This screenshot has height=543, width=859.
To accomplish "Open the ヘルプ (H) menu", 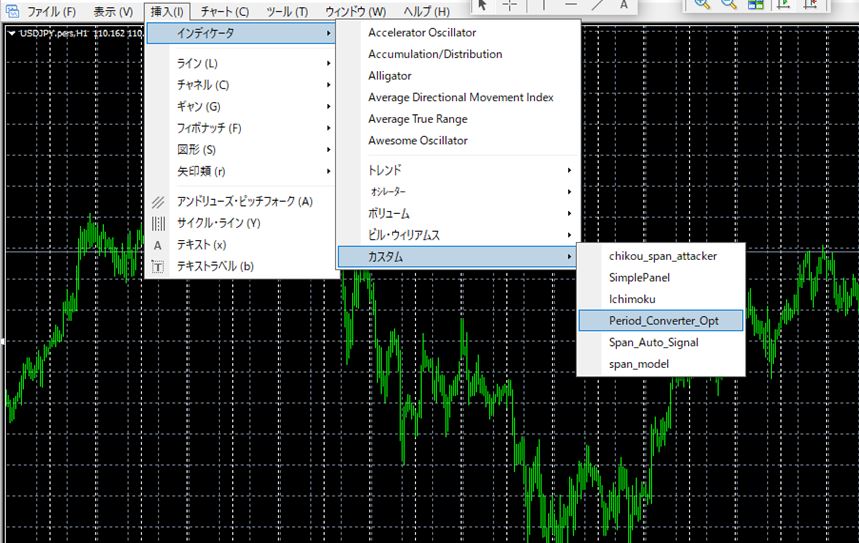I will [x=427, y=12].
